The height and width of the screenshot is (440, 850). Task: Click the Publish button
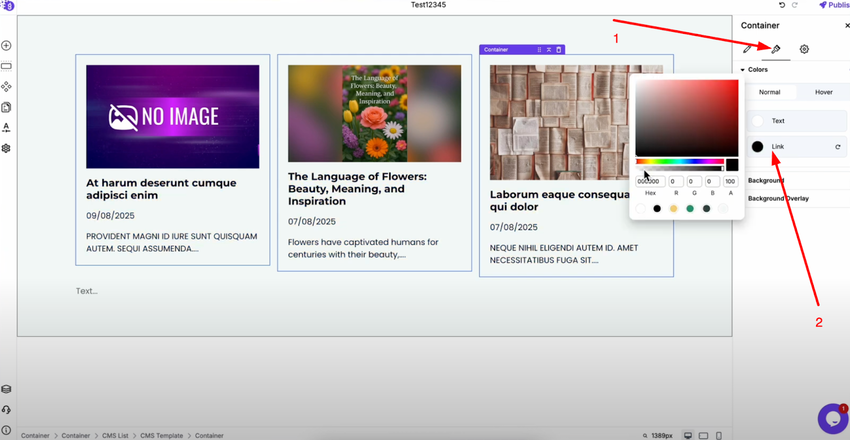pos(834,5)
